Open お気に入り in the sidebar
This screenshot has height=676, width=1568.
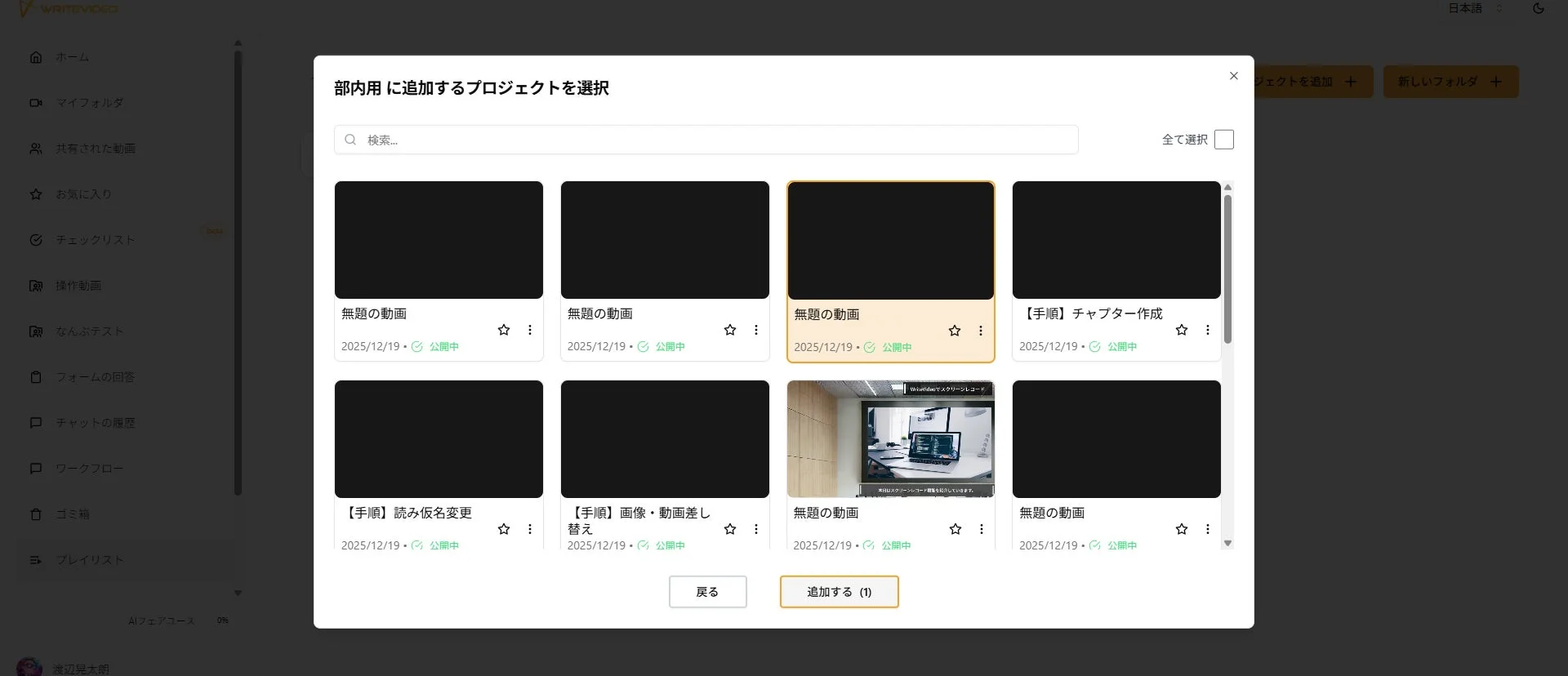pos(83,194)
